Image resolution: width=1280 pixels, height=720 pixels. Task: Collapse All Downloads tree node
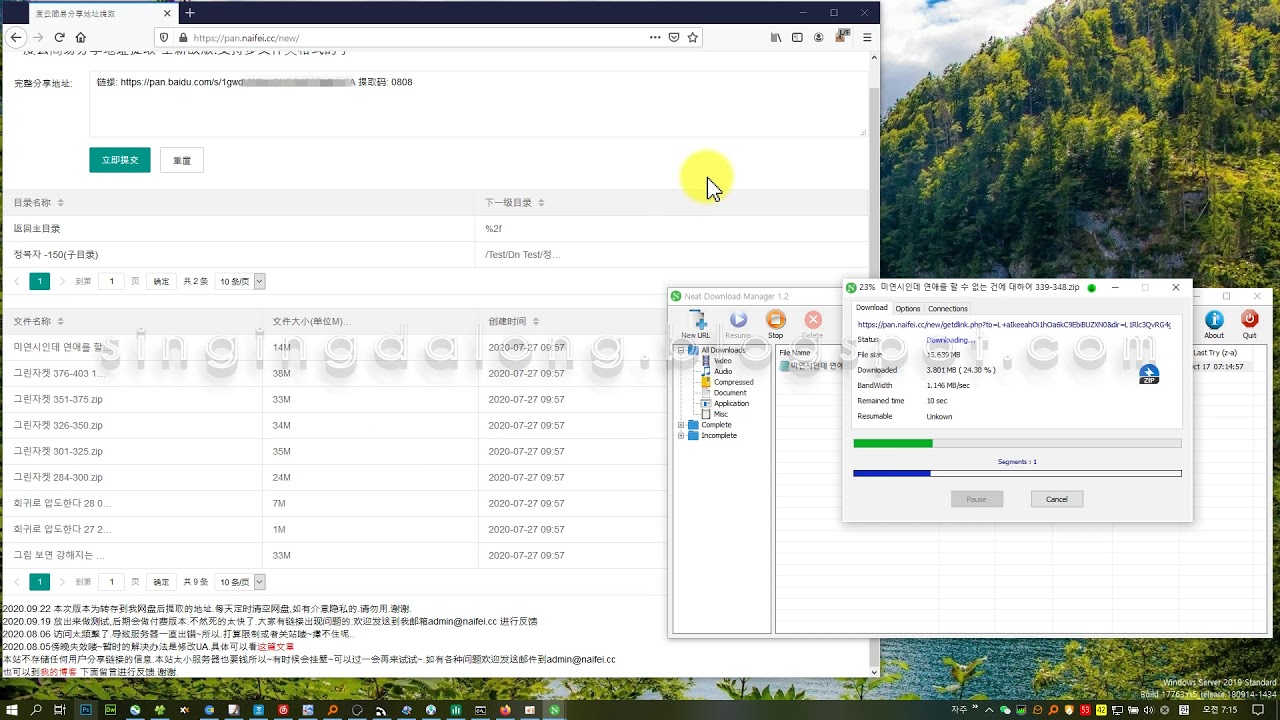point(681,350)
